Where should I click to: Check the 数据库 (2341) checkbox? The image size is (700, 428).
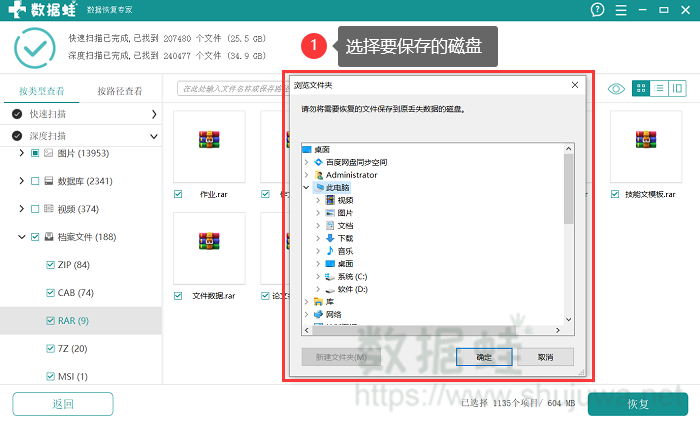pyautogui.click(x=35, y=181)
